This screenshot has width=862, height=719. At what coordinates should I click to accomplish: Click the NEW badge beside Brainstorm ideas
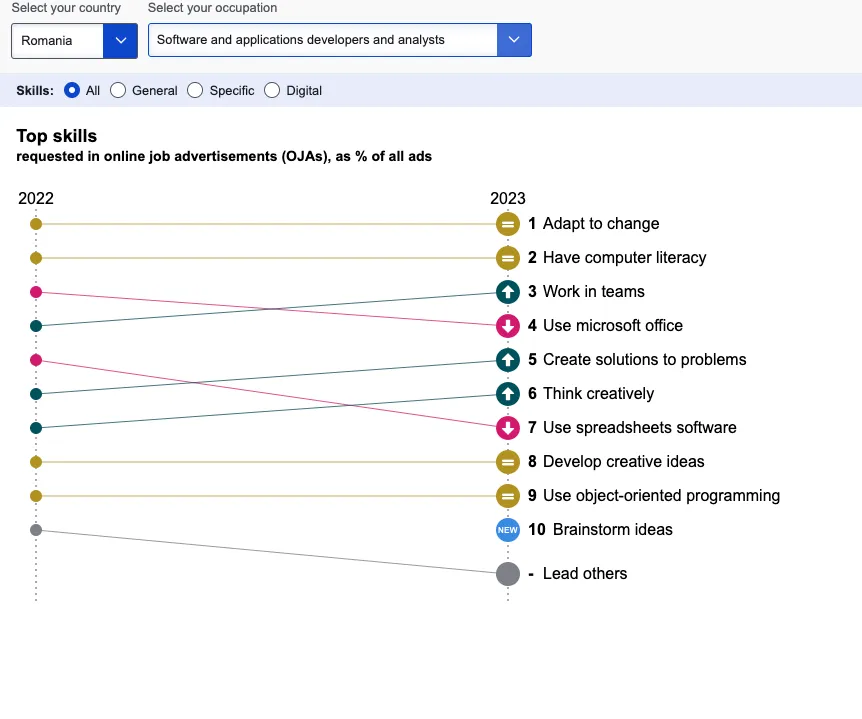click(x=508, y=530)
